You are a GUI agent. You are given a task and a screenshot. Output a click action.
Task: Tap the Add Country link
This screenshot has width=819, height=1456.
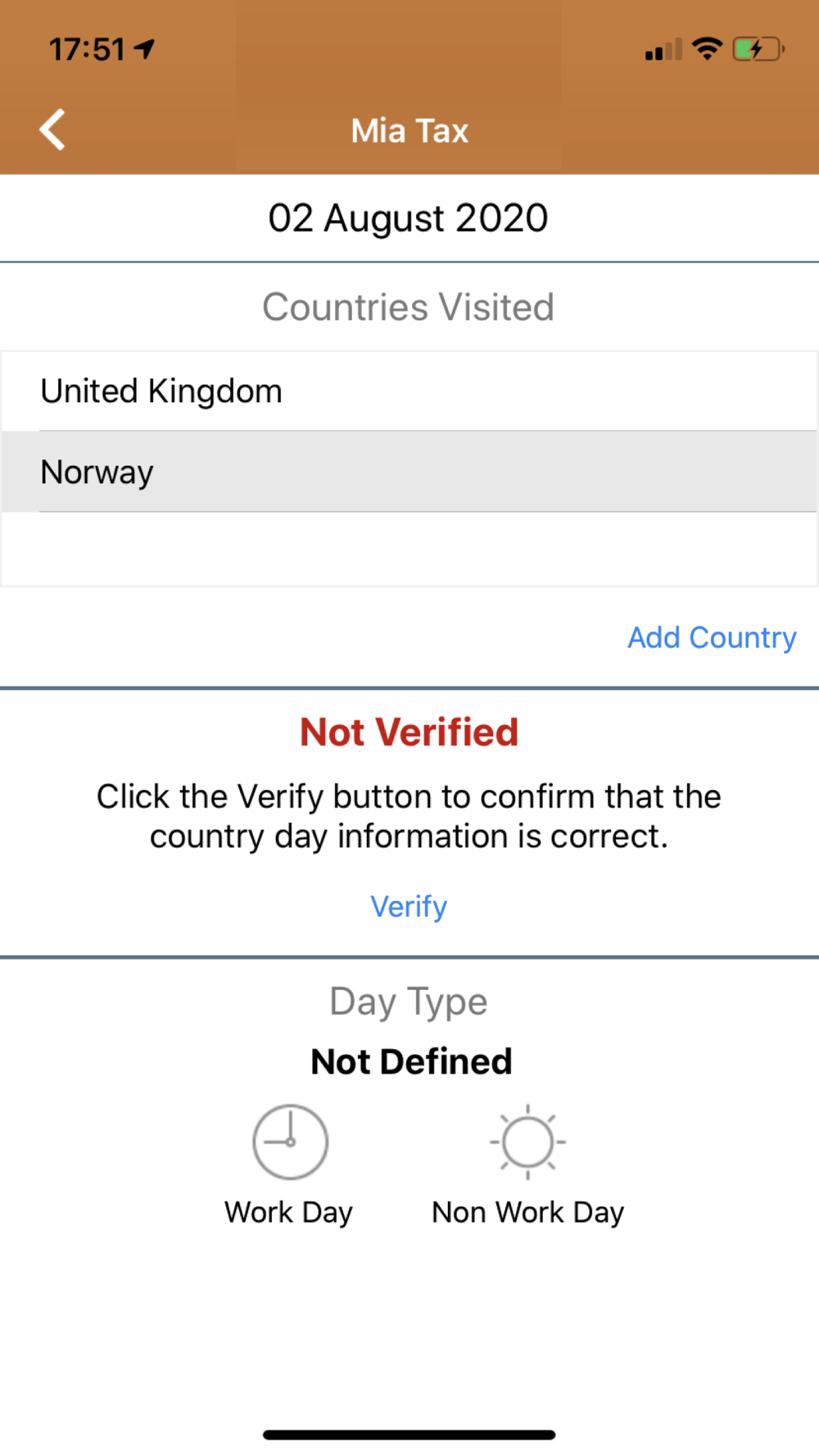tap(711, 637)
